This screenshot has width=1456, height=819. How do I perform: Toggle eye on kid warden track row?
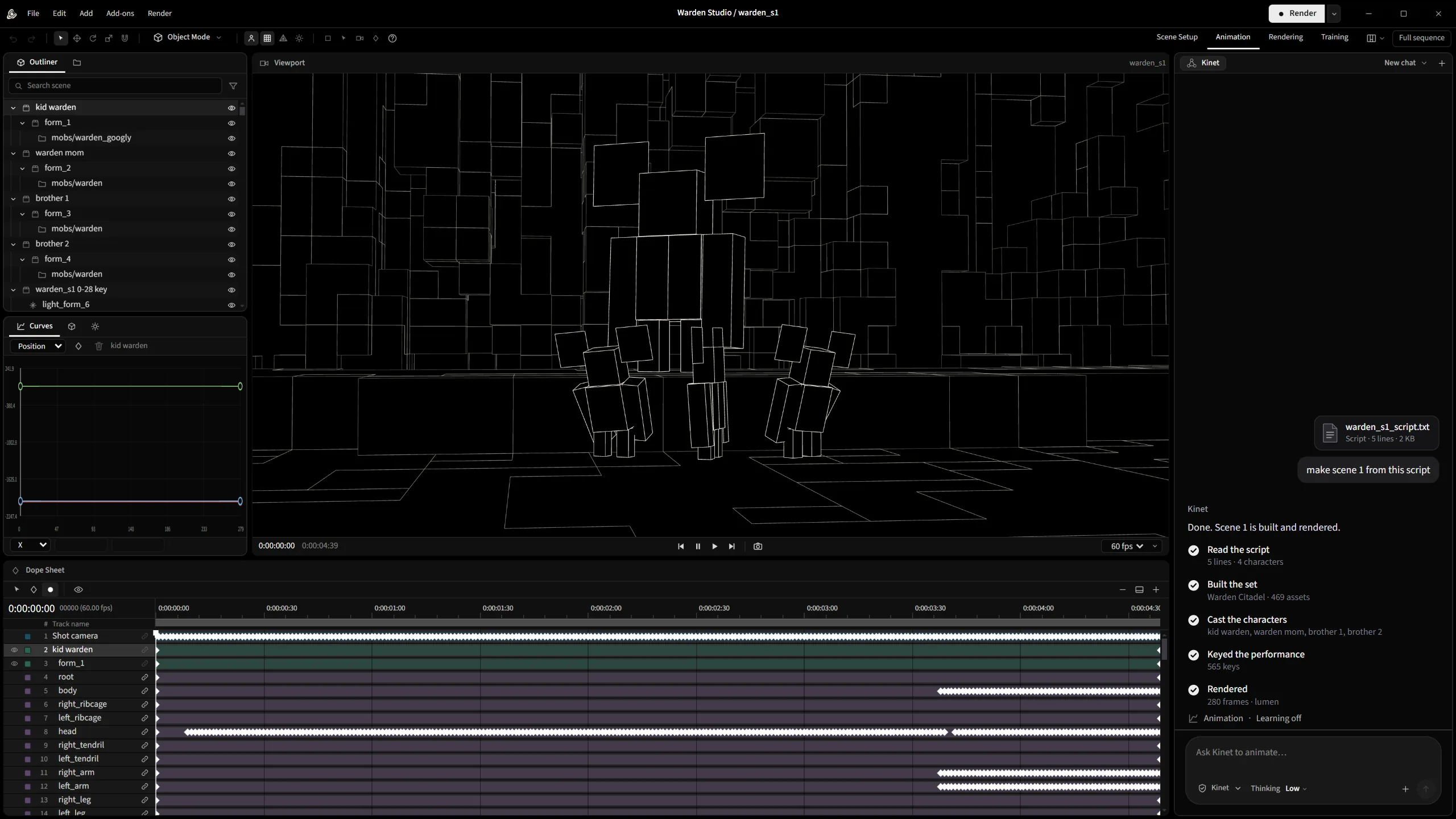point(14,650)
